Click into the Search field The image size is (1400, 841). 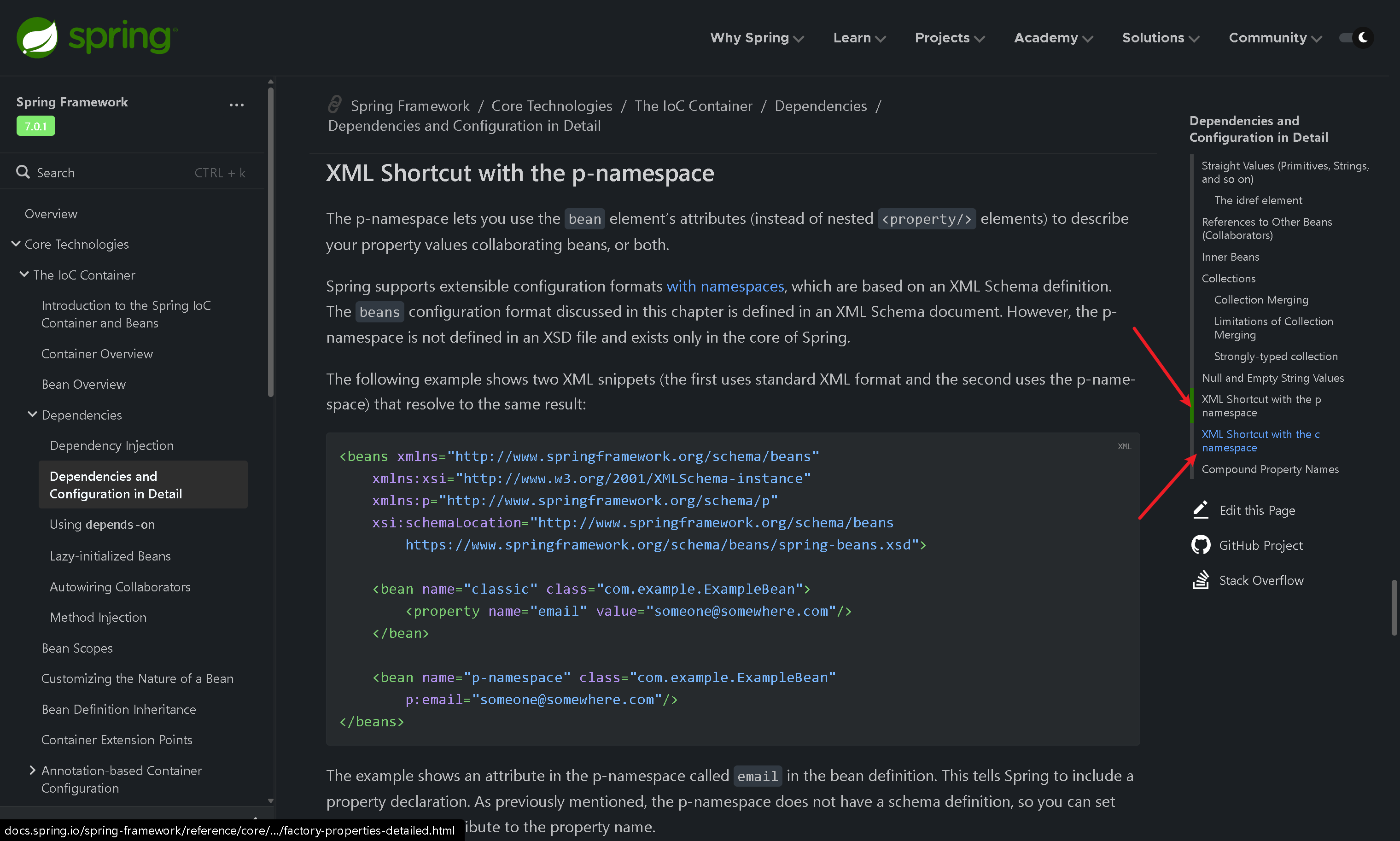(x=113, y=173)
